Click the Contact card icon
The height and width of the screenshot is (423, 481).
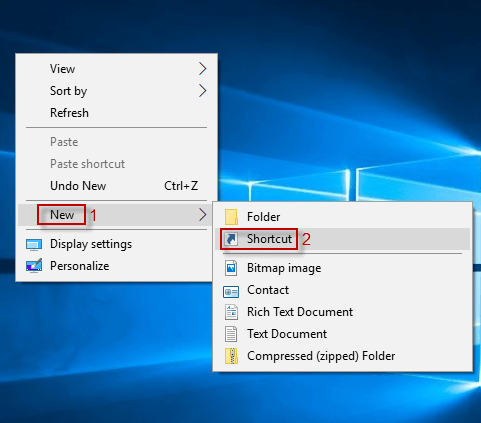pyautogui.click(x=231, y=292)
